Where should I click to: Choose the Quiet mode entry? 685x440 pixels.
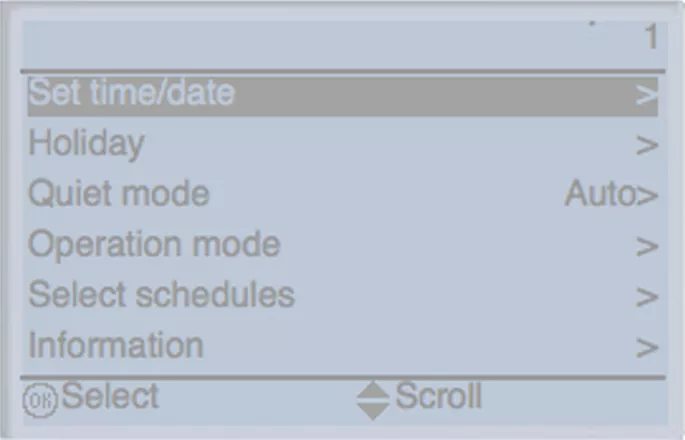pos(119,194)
